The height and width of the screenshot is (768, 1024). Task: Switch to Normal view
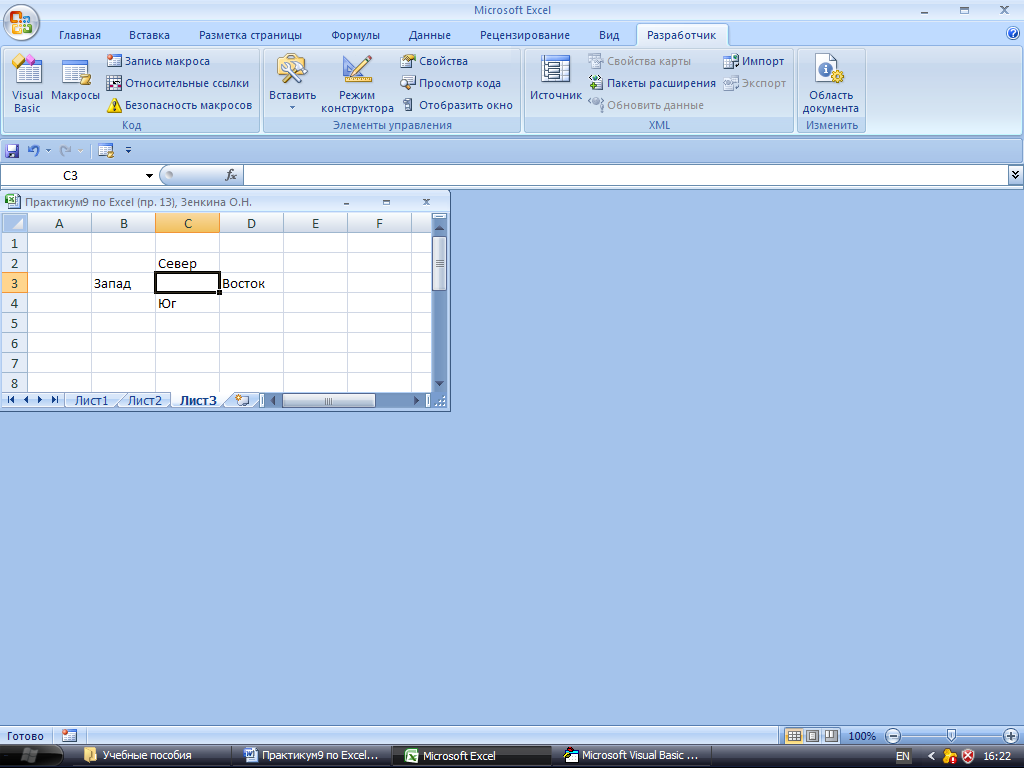794,736
